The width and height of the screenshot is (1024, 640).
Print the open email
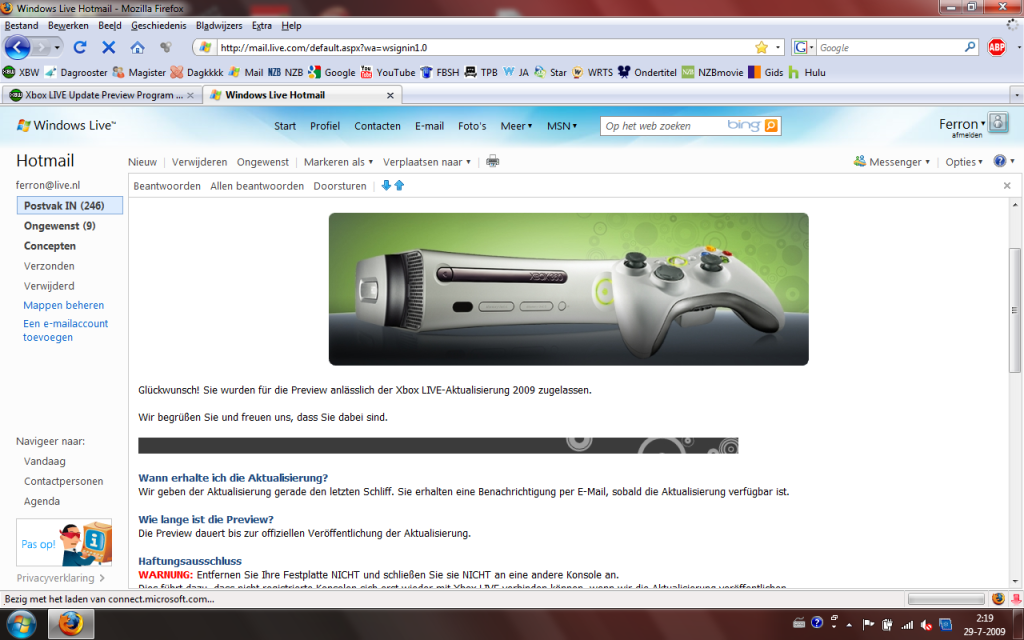492,161
